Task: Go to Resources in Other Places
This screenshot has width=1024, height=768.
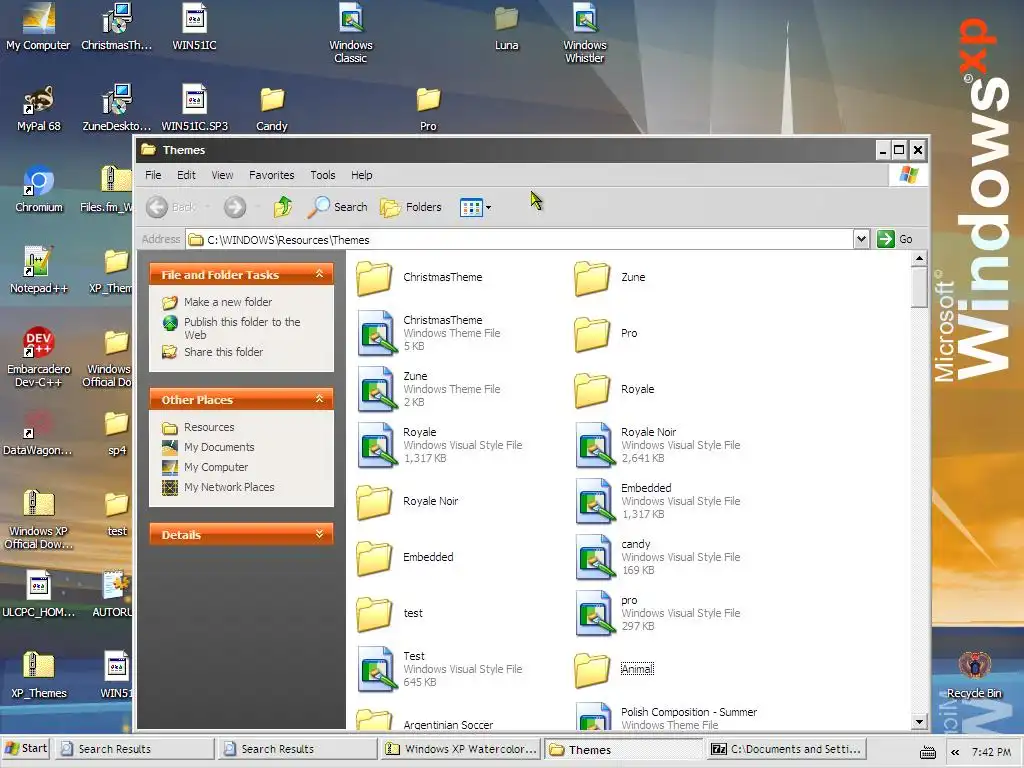Action: 209,427
